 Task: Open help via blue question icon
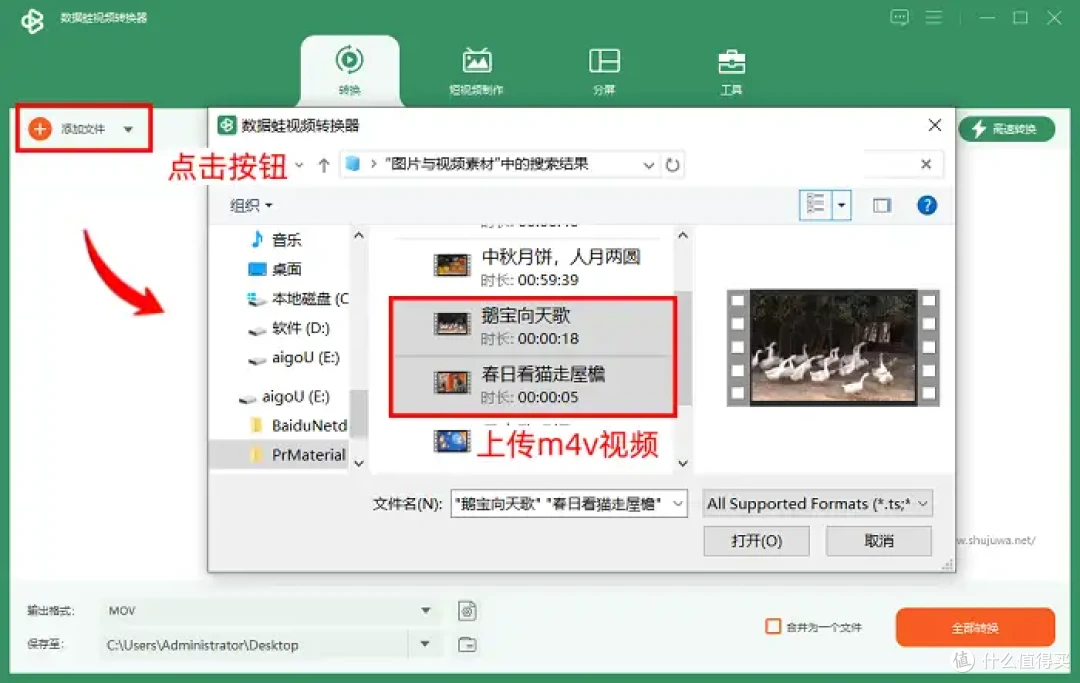926,205
